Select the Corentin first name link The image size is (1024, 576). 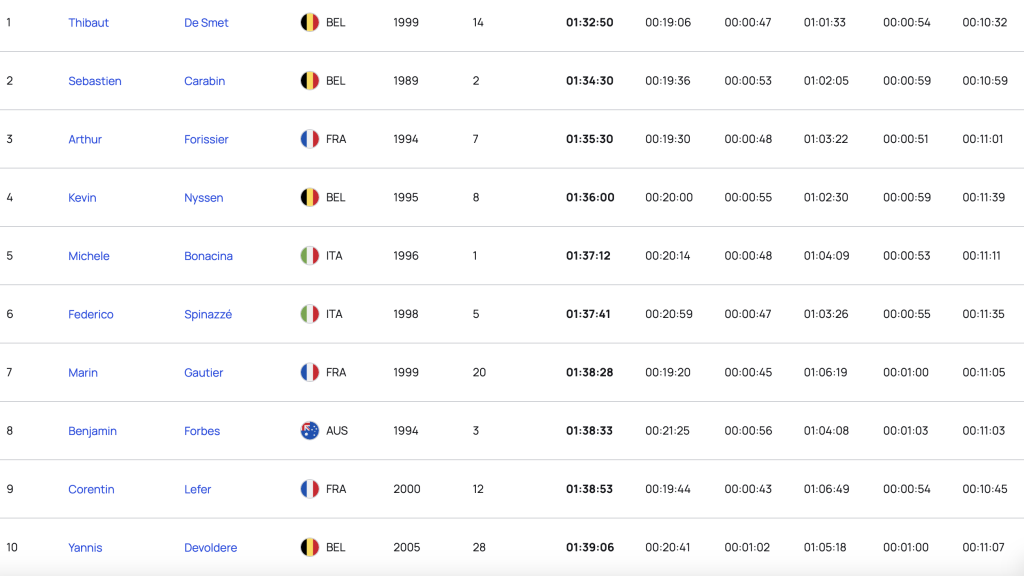[x=91, y=489]
